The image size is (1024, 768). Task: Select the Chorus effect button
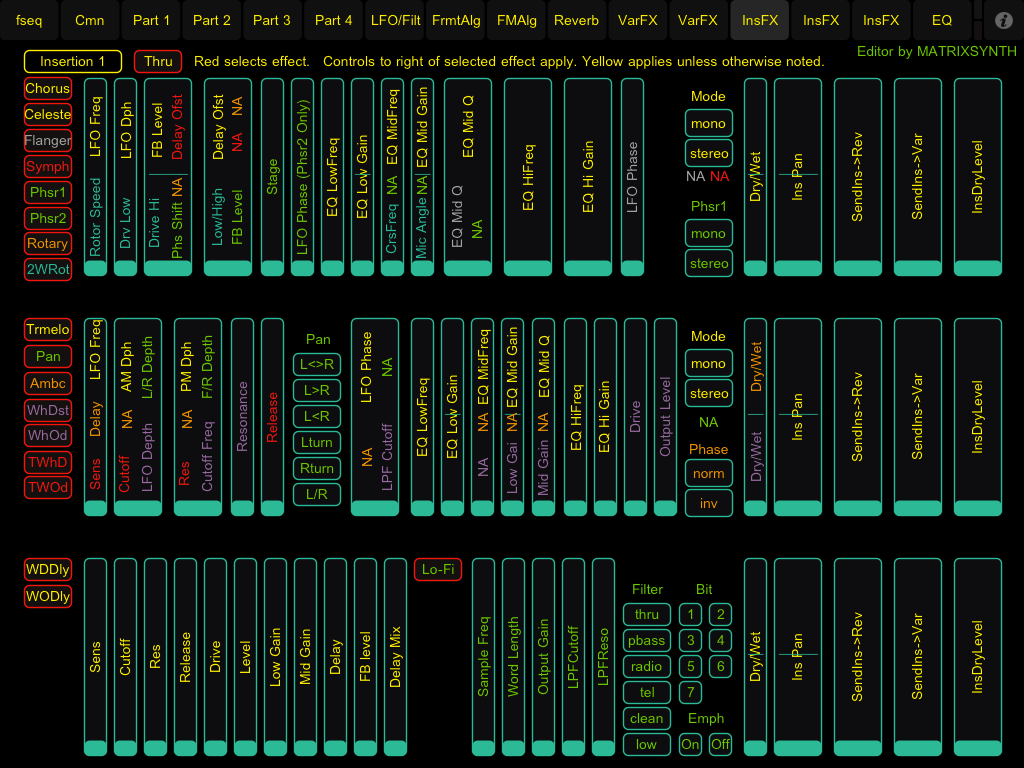tap(48, 88)
